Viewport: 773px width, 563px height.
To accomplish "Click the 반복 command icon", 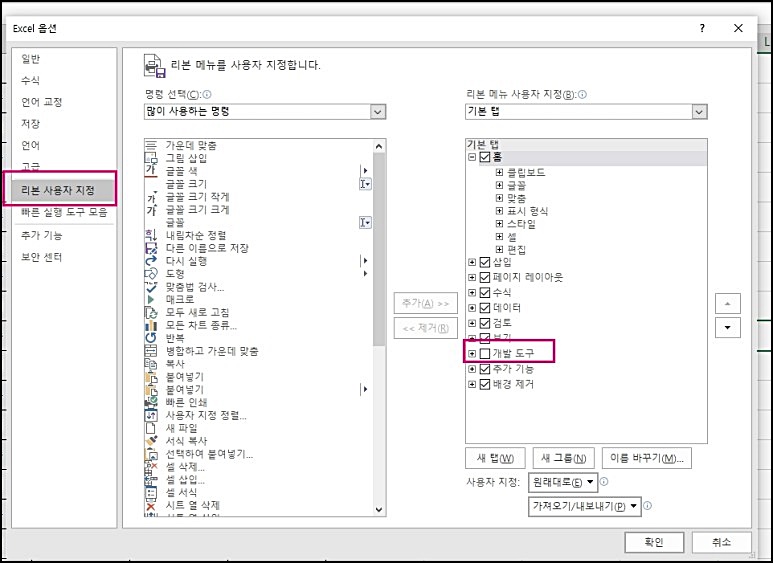I will [151, 338].
